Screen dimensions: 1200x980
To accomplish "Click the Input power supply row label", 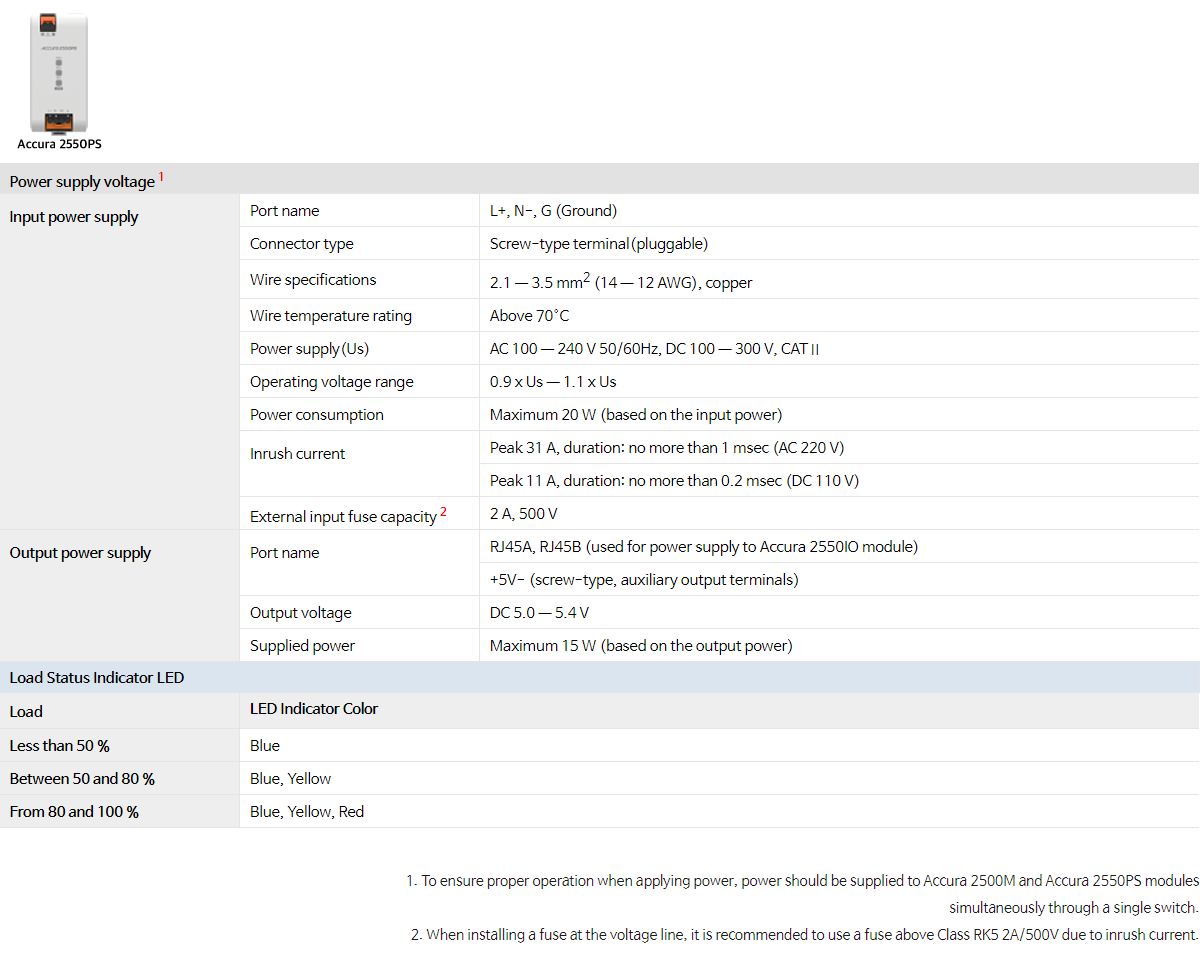I will pos(74,217).
